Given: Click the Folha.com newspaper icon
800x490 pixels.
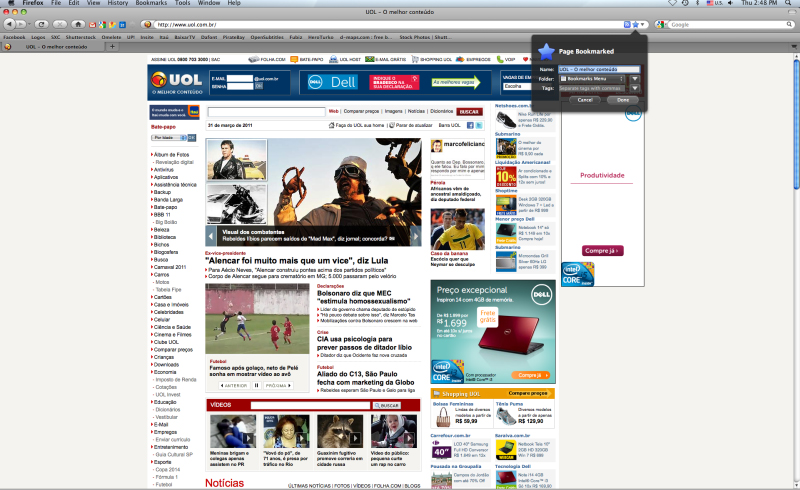Looking at the screenshot, I should click(254, 59).
